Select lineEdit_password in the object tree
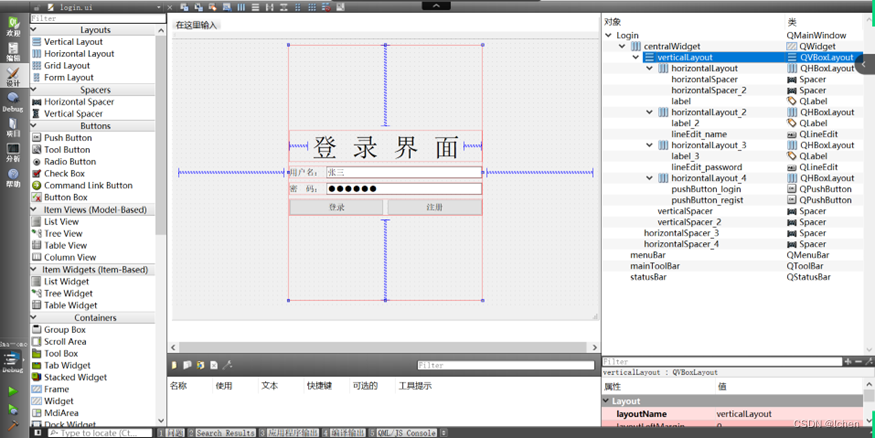 706,167
